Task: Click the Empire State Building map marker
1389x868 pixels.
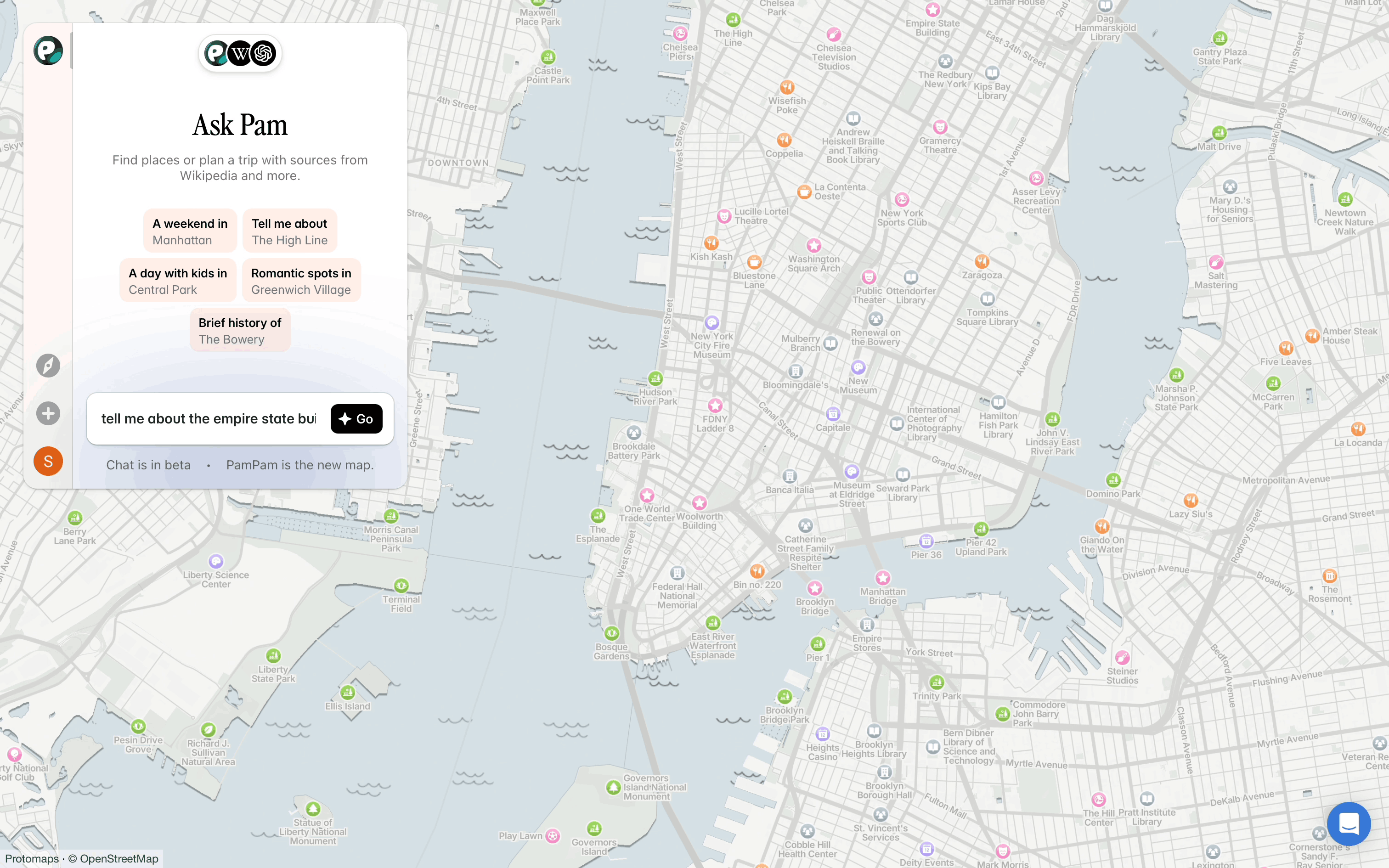Action: (933, 10)
